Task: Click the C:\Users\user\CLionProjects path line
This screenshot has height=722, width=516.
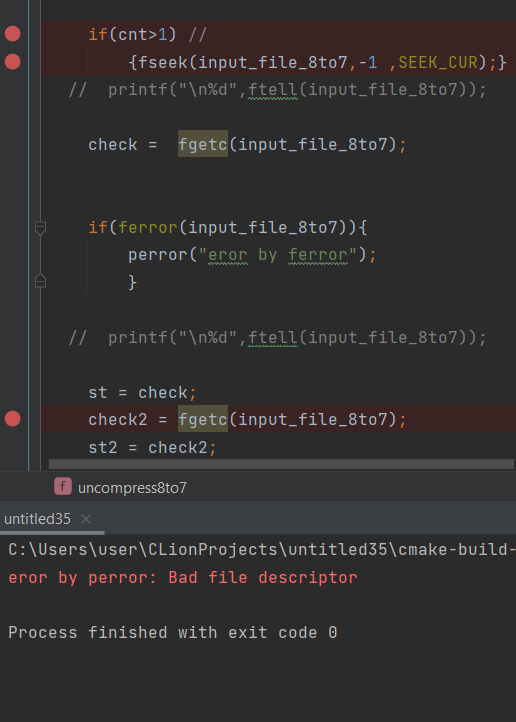Action: [261, 549]
